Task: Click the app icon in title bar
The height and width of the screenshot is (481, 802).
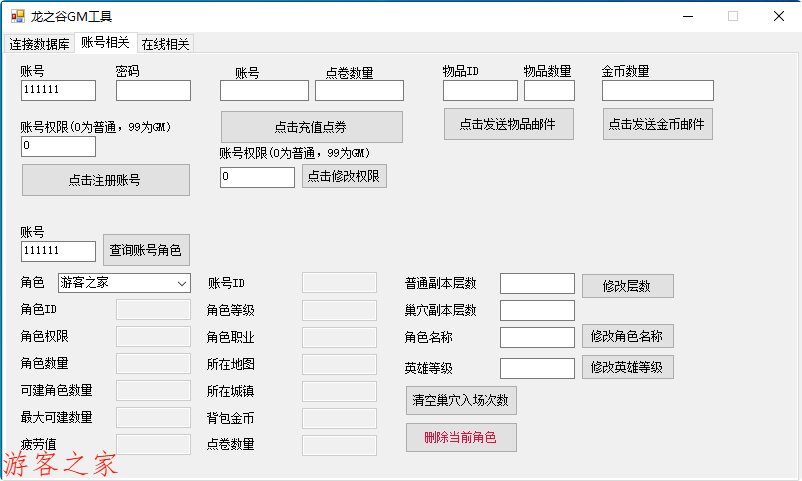Action: [x=17, y=16]
